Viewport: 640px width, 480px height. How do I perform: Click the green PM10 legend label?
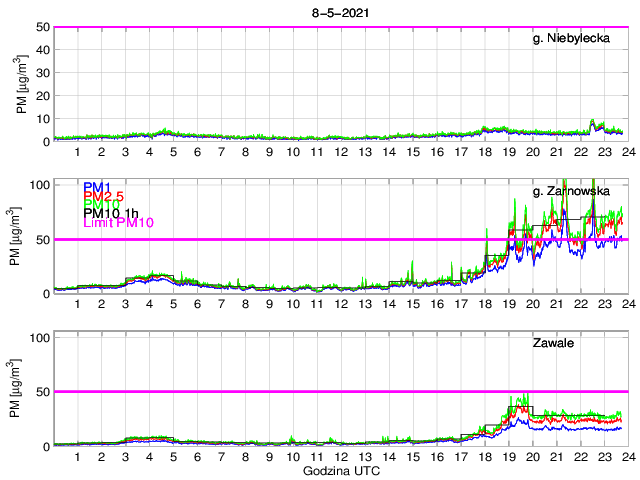(102, 204)
